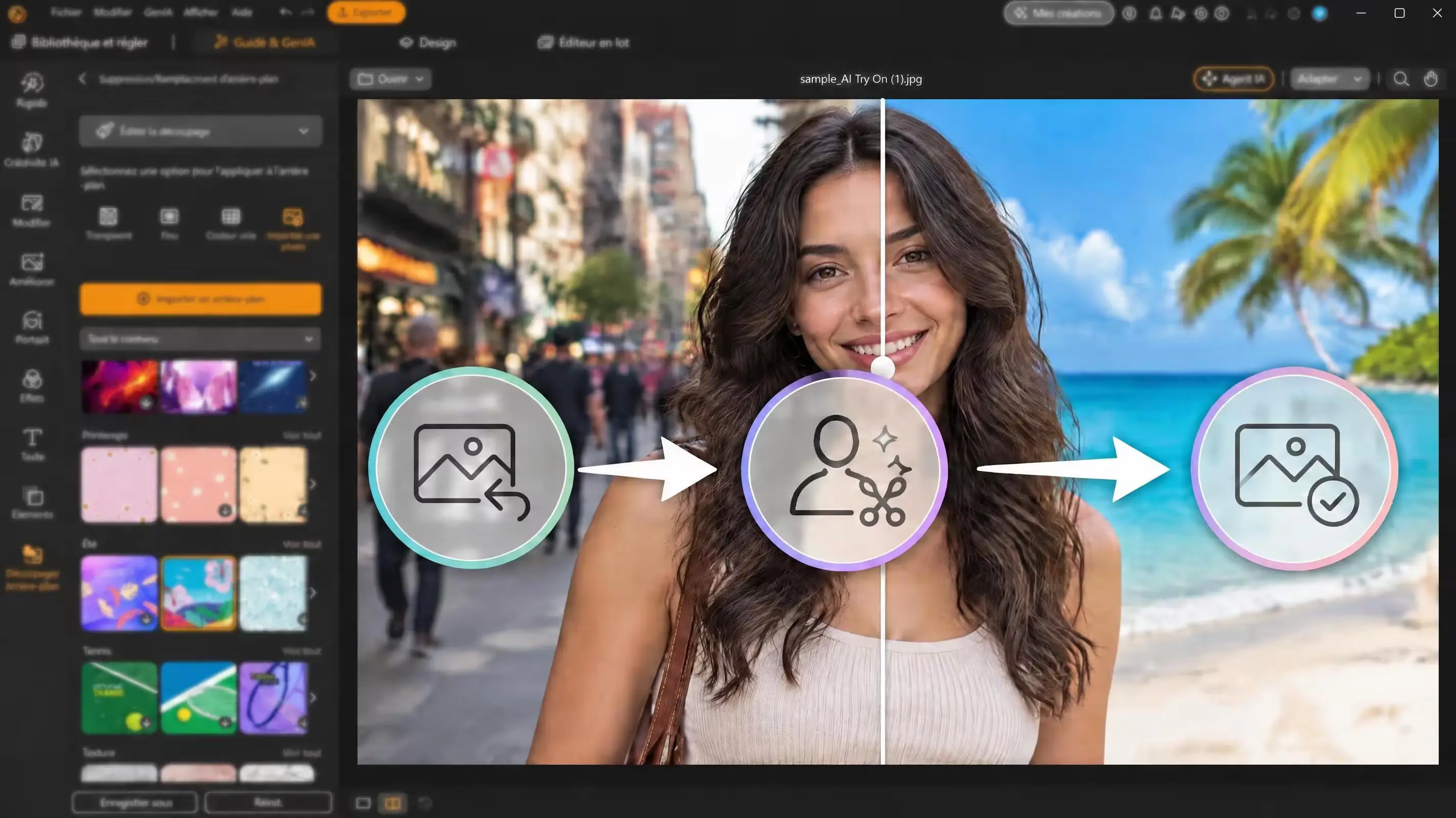Open the Créativité IA sidebar tool
1456x818 pixels.
[x=32, y=150]
